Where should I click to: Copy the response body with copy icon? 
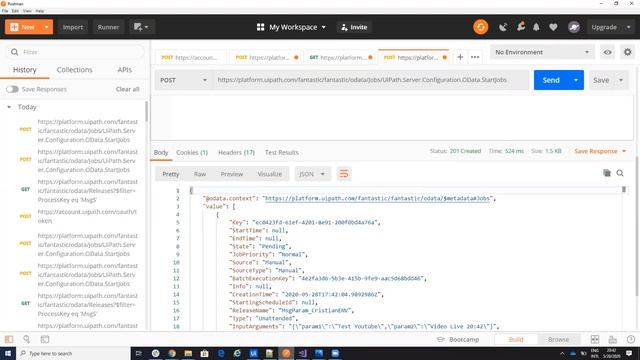point(607,173)
